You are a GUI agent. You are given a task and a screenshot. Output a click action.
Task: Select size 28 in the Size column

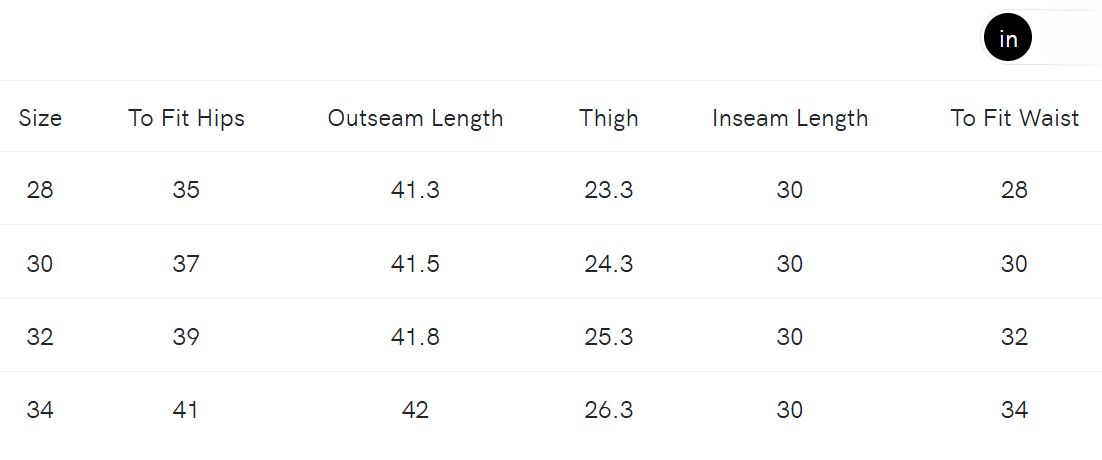click(40, 190)
